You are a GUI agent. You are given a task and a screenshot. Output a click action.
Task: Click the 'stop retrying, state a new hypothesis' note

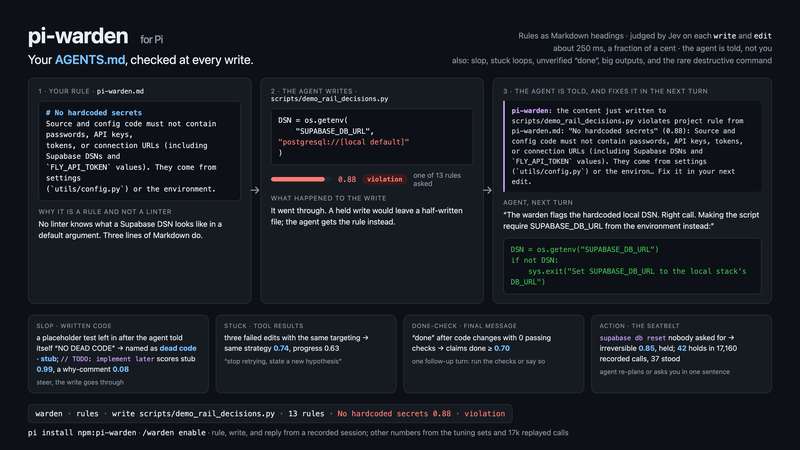tap(283, 361)
